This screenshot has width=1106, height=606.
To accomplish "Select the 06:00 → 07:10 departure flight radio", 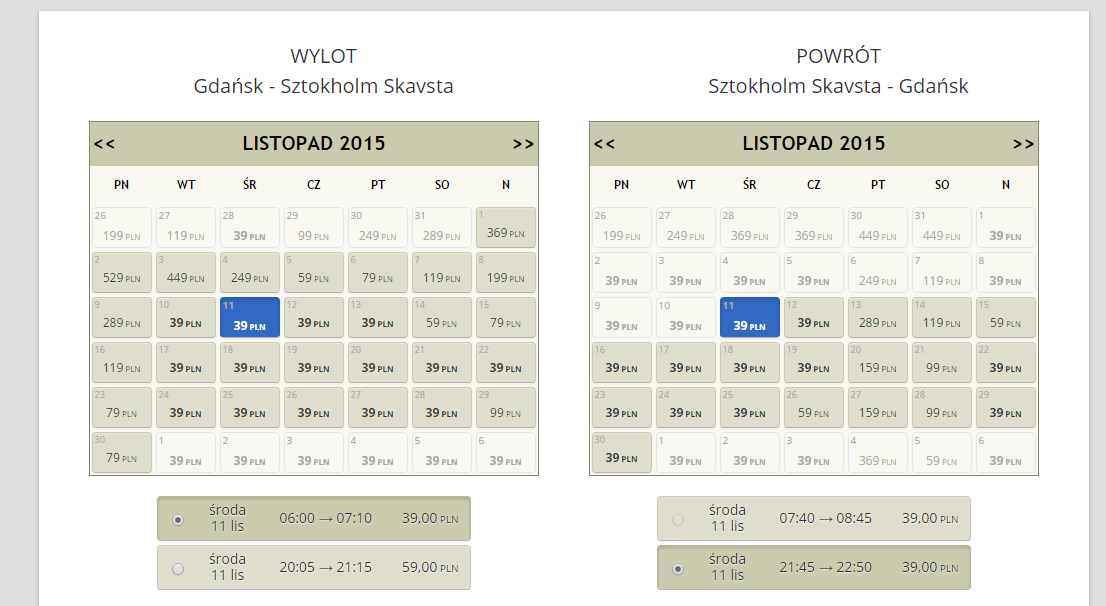I will pos(178,520).
